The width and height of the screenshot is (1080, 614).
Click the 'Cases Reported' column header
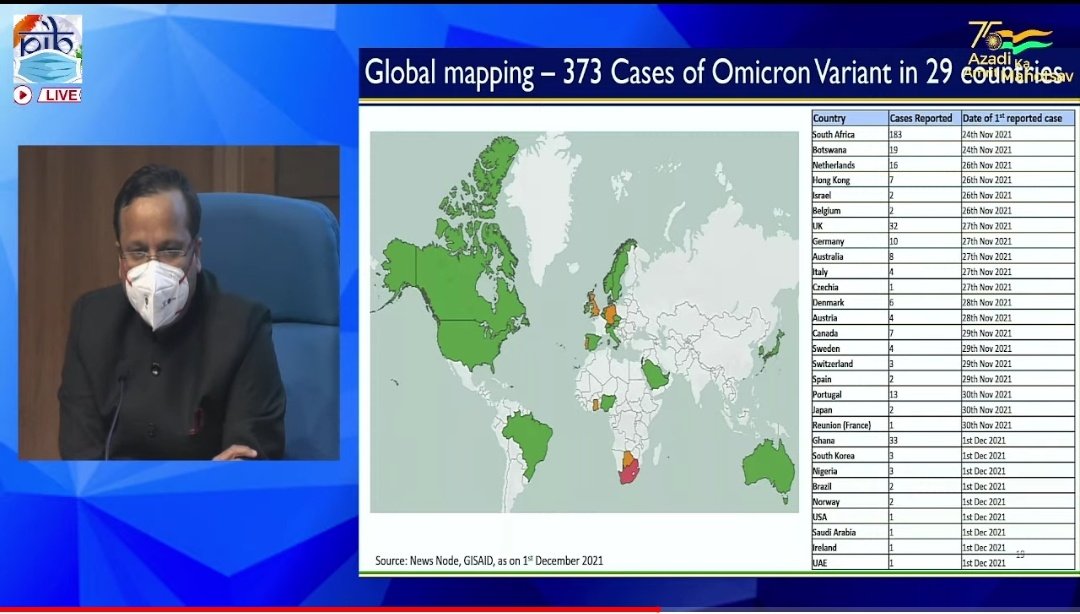coord(925,118)
